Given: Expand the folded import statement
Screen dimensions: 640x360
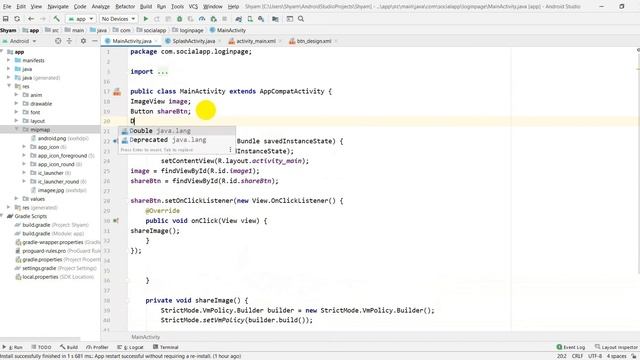Looking at the screenshot, I should 162,71.
